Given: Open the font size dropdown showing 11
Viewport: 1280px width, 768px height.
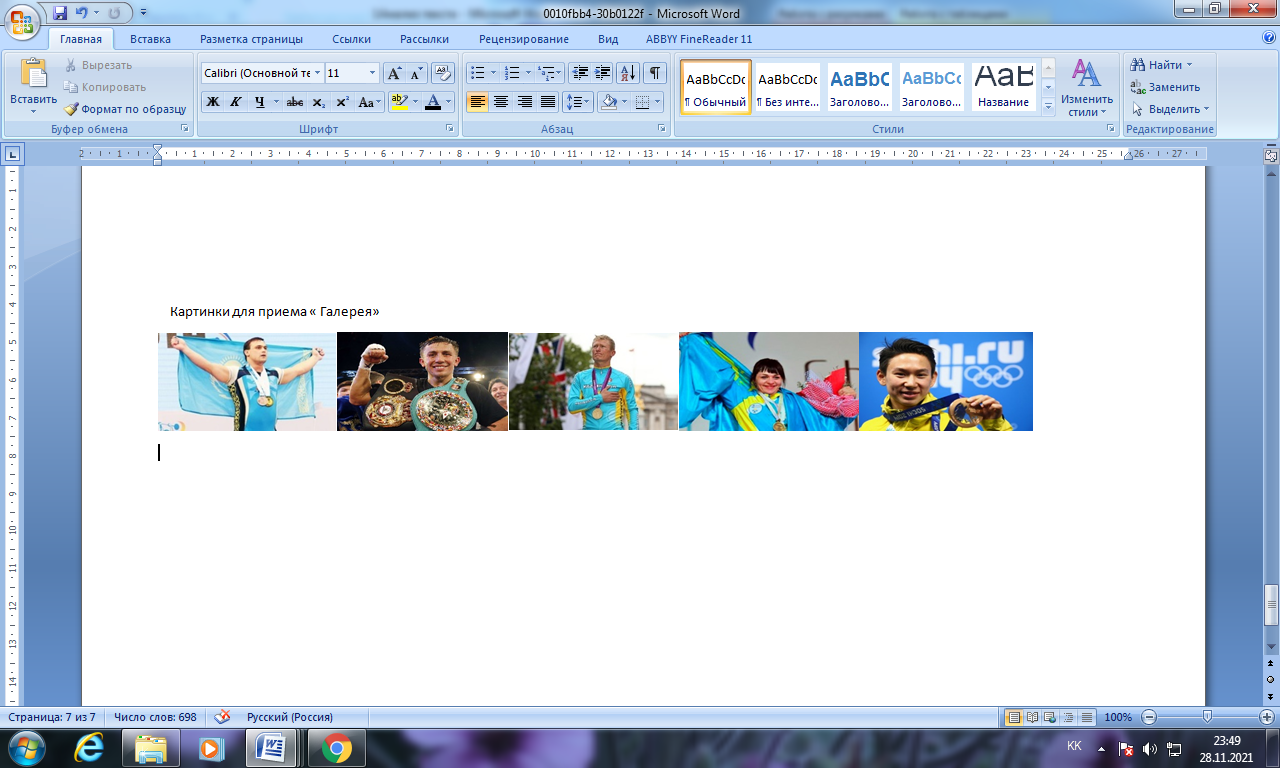Looking at the screenshot, I should click(373, 73).
